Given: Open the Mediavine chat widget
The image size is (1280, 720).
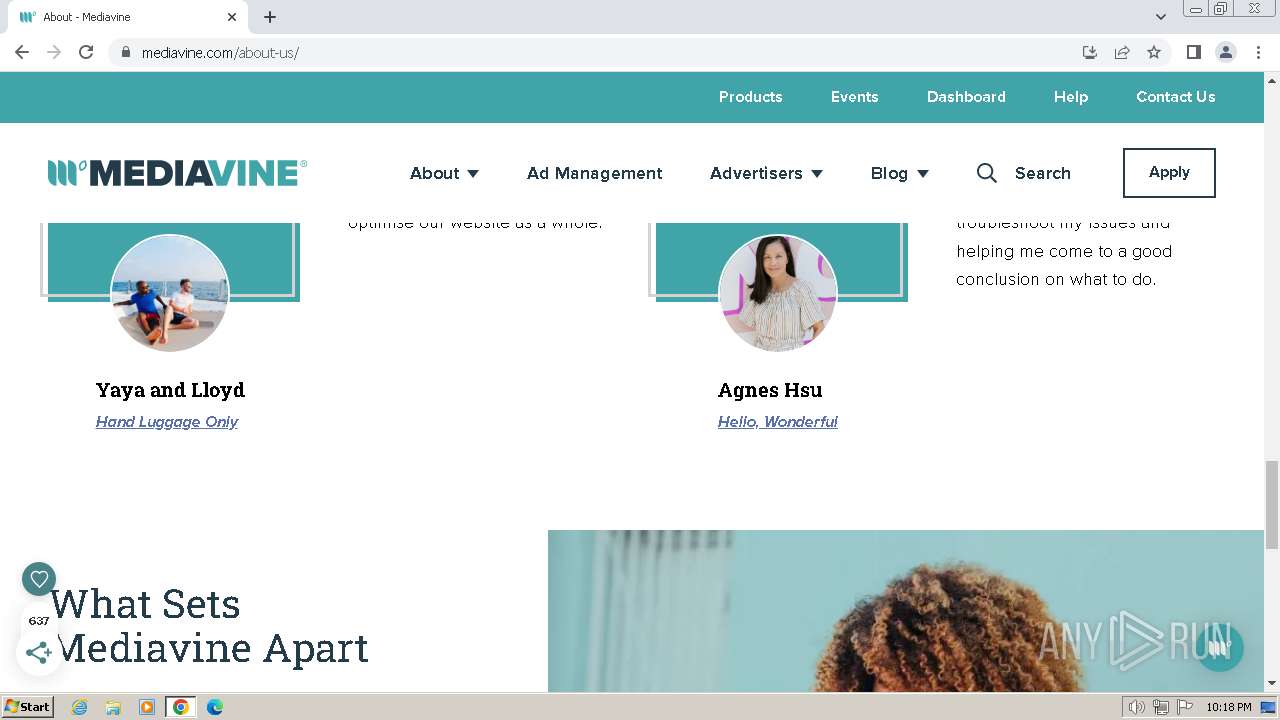Looking at the screenshot, I should tap(1218, 647).
